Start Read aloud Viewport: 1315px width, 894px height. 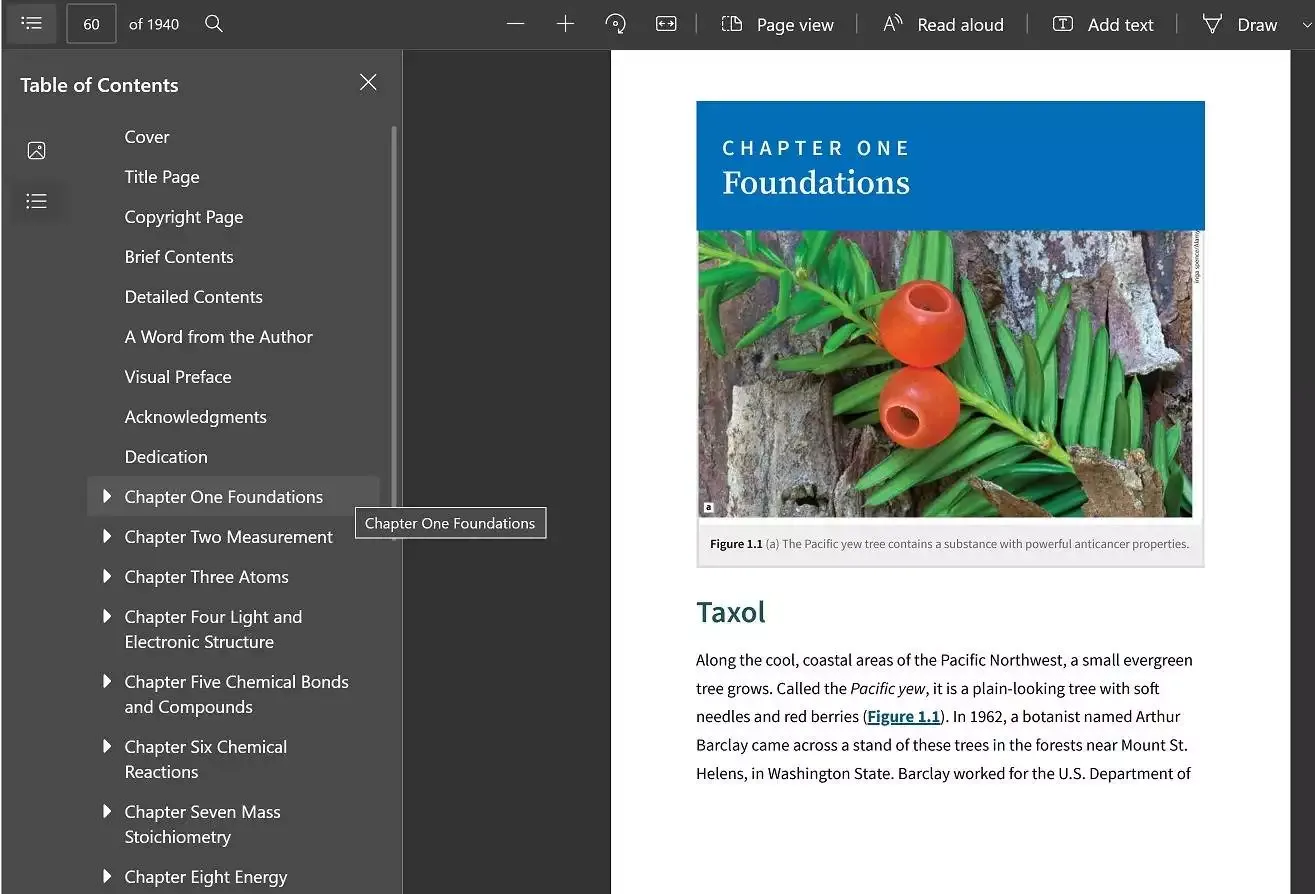tap(943, 24)
